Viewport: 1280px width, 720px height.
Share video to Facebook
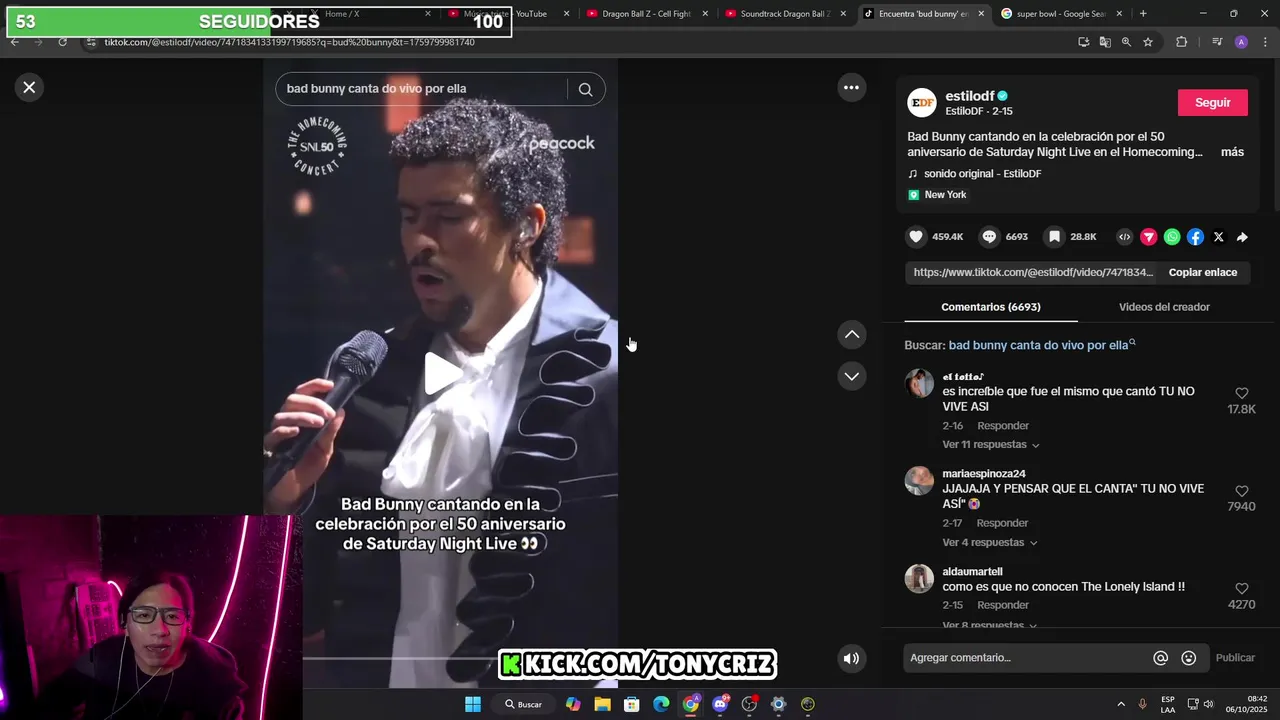(1195, 237)
